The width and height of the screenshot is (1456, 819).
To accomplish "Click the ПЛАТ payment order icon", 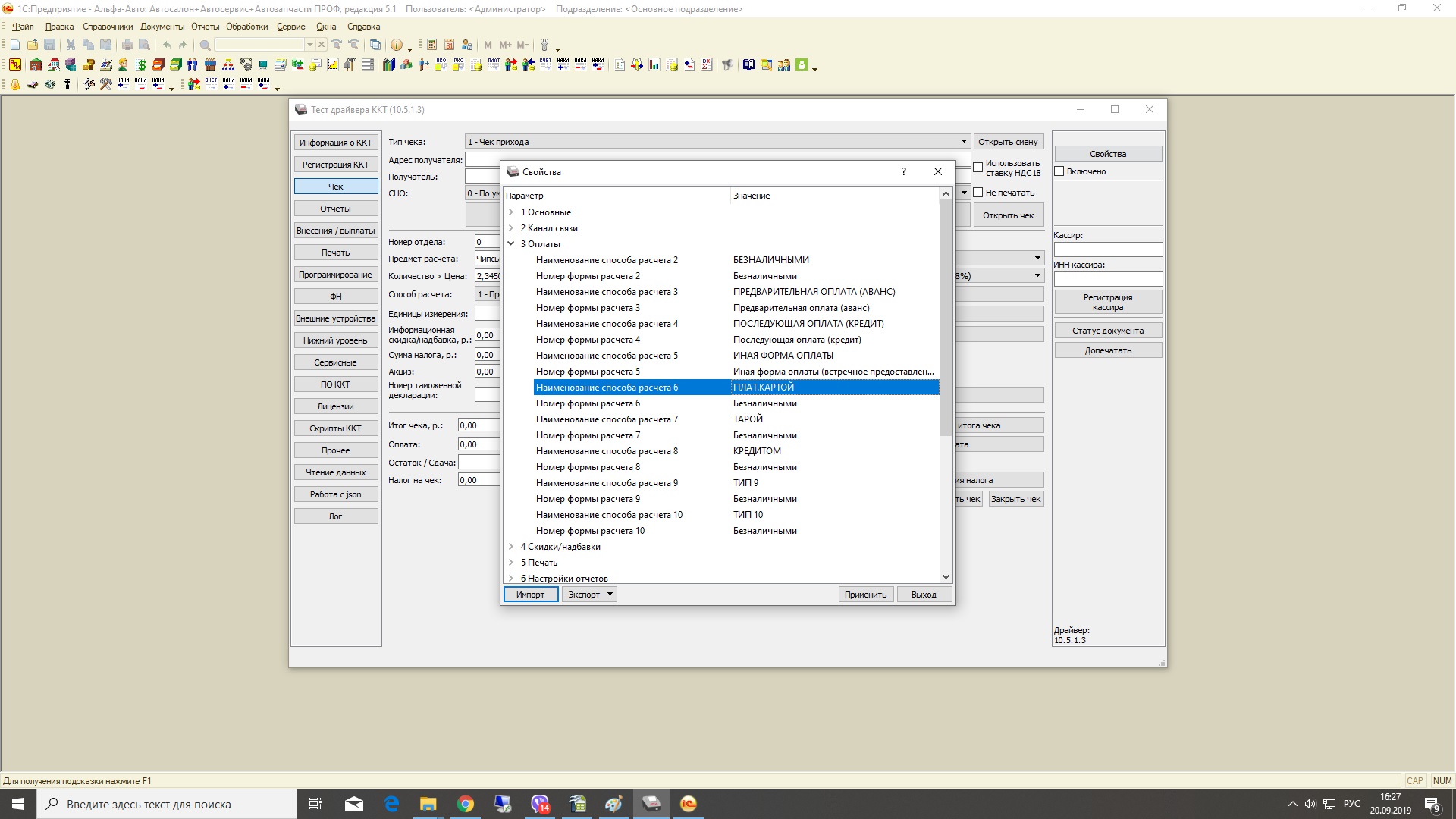I will pyautogui.click(x=494, y=64).
